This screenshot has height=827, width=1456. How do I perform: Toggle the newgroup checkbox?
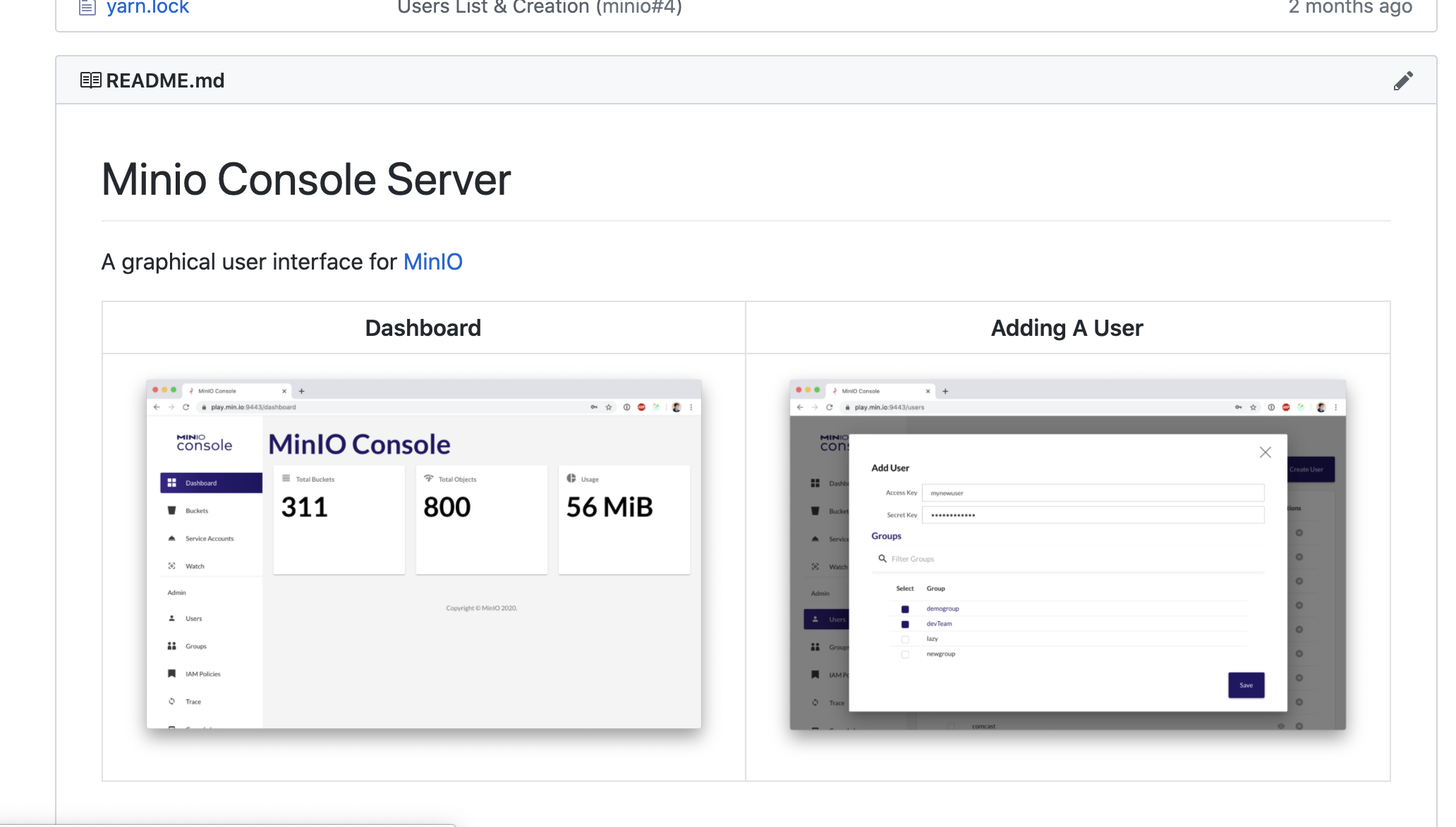(x=905, y=654)
